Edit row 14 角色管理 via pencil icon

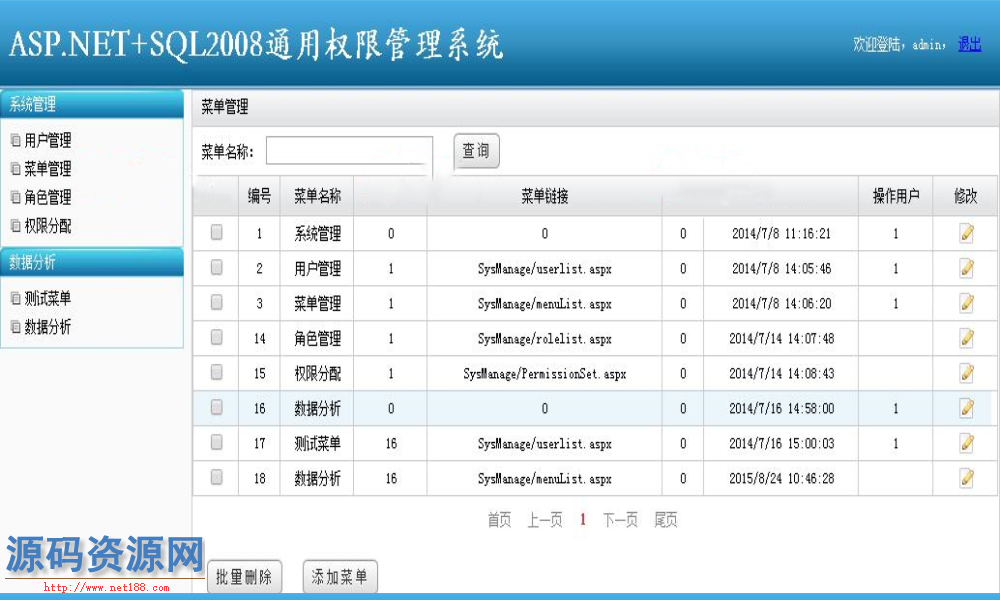tap(966, 339)
